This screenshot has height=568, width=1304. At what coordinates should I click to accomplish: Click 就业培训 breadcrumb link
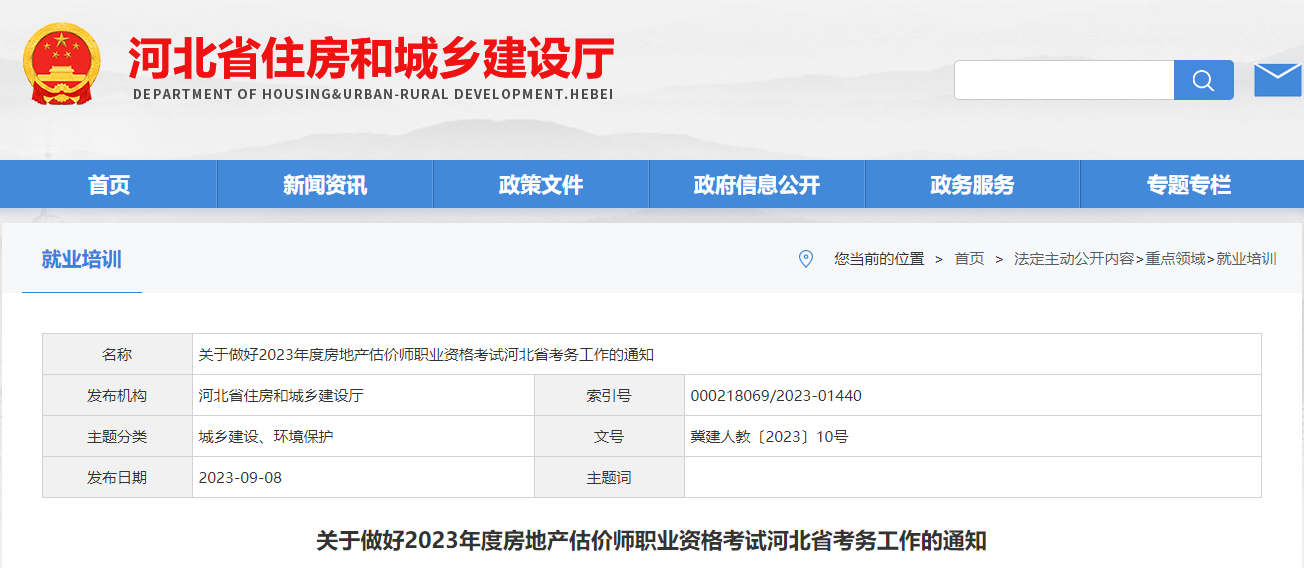(1246, 259)
